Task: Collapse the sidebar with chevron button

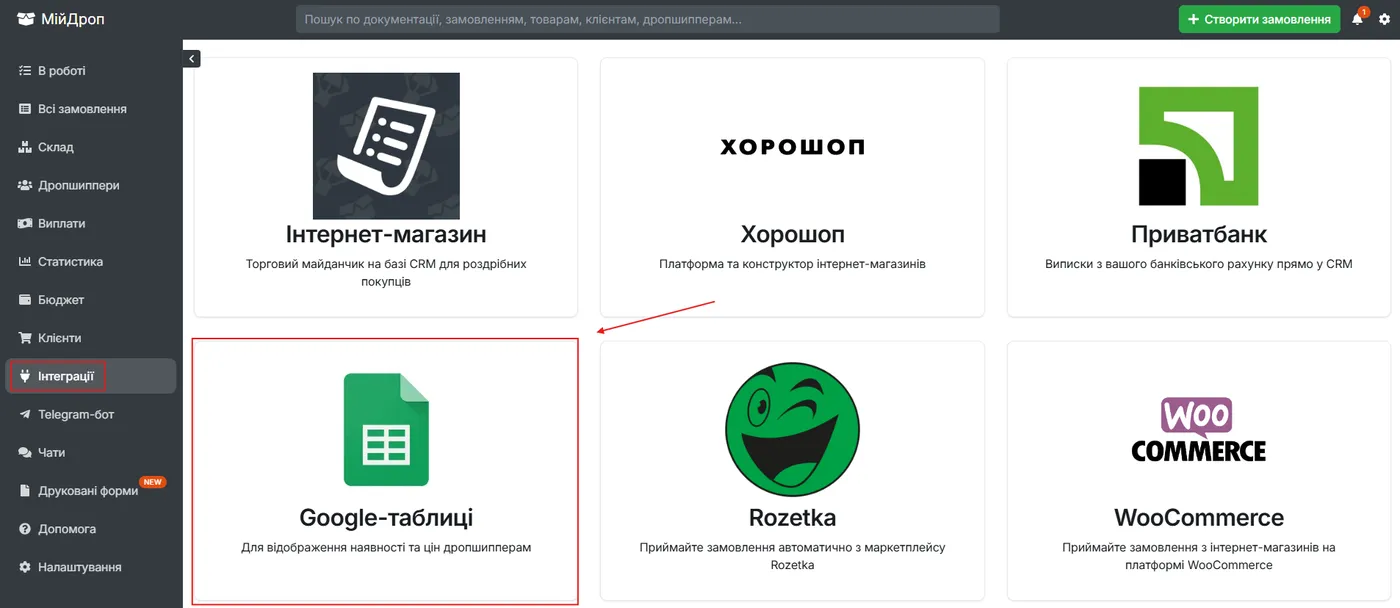Action: coord(192,59)
